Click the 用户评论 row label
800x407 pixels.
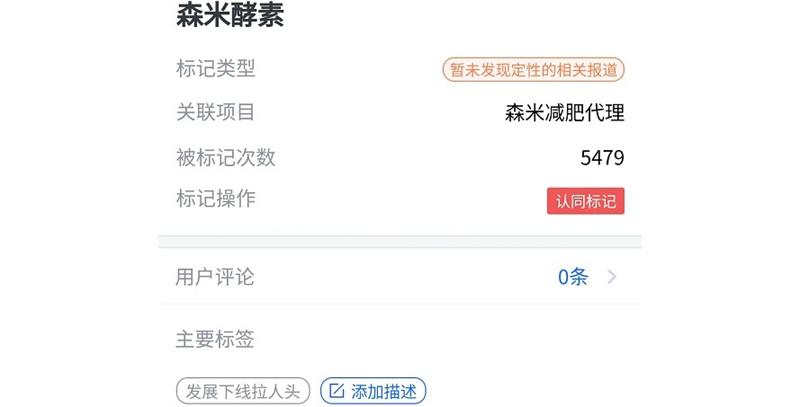(215, 277)
